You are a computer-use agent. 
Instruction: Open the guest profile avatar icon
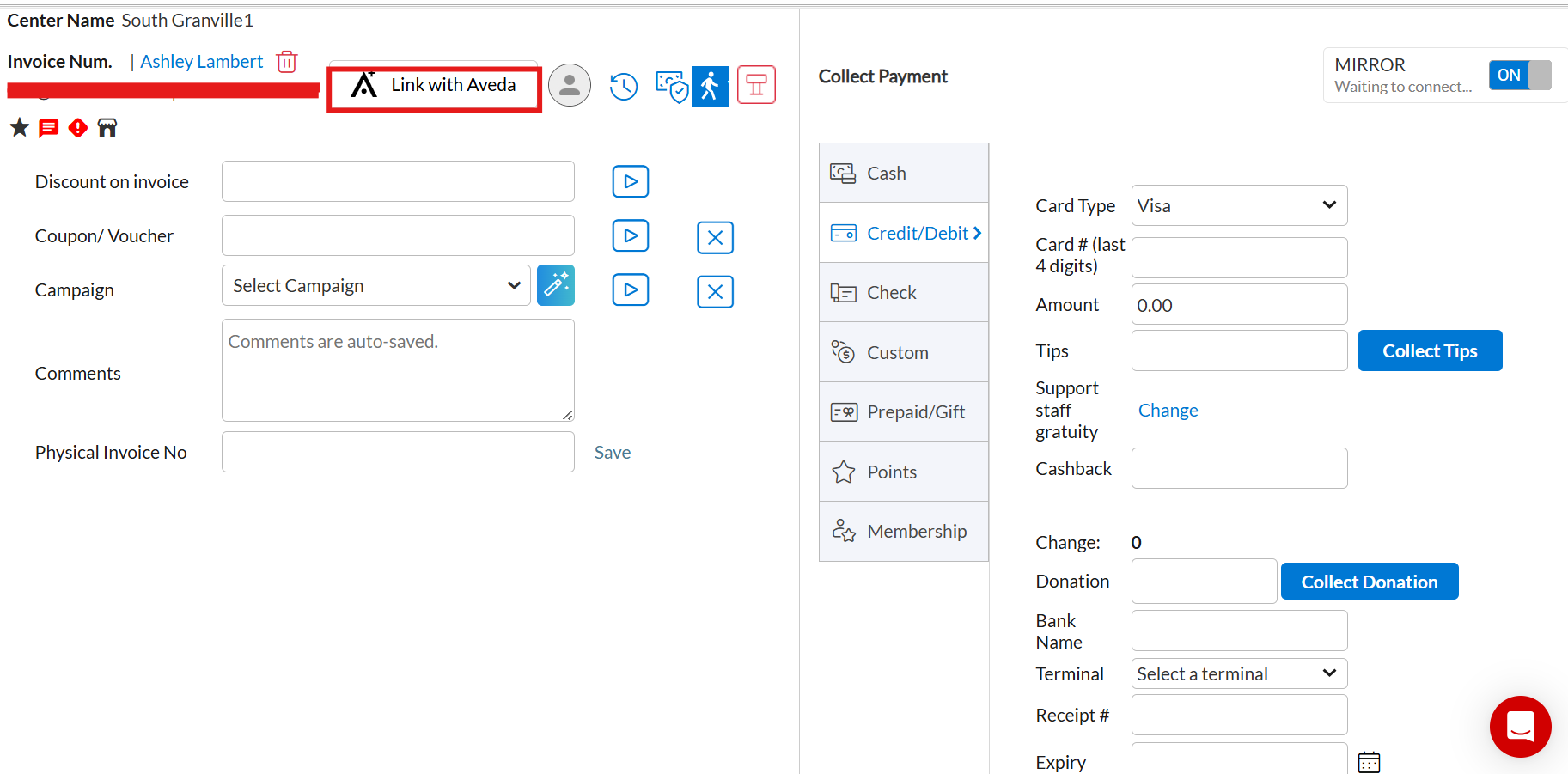click(x=570, y=85)
